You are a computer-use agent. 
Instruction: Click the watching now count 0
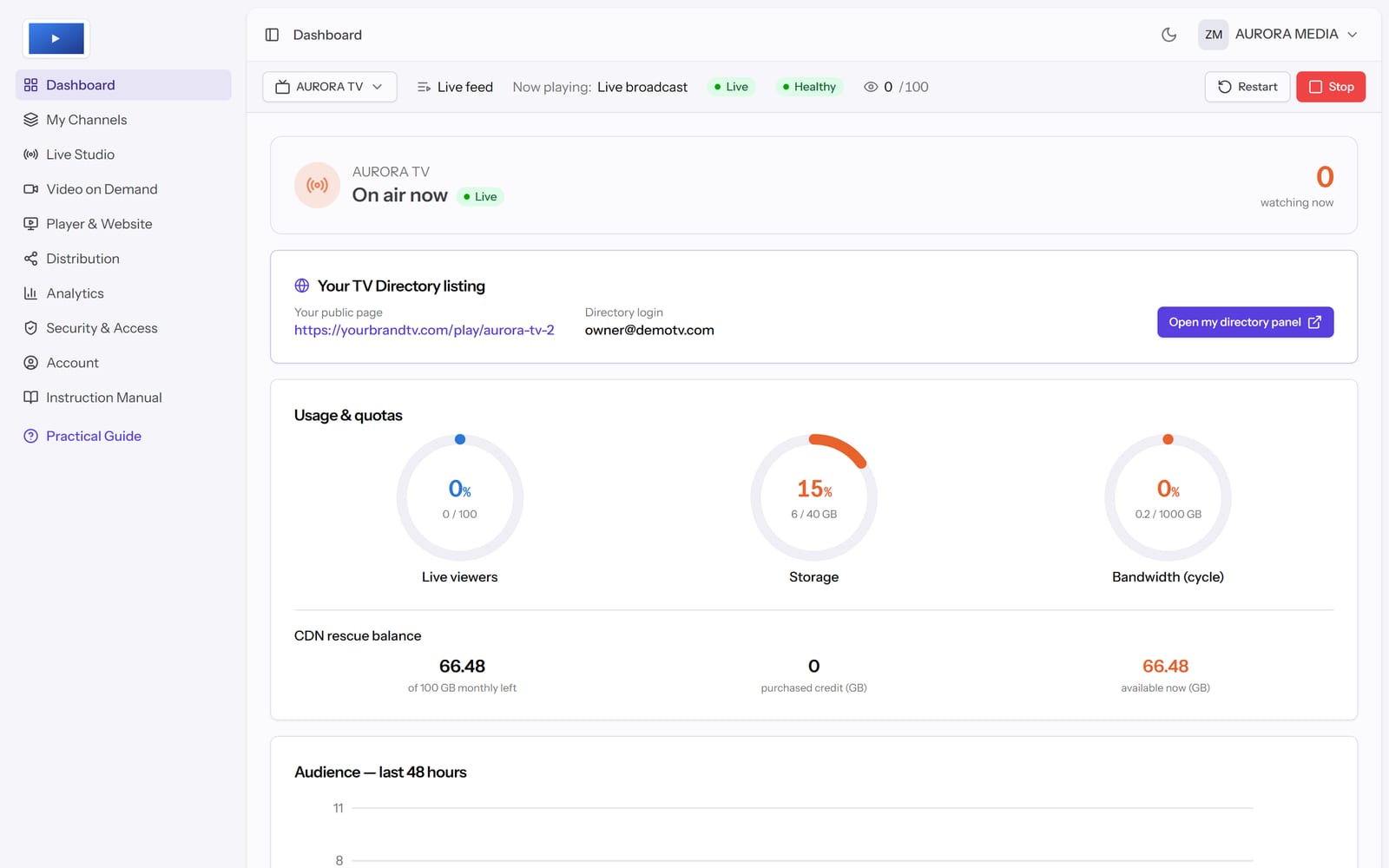1325,177
